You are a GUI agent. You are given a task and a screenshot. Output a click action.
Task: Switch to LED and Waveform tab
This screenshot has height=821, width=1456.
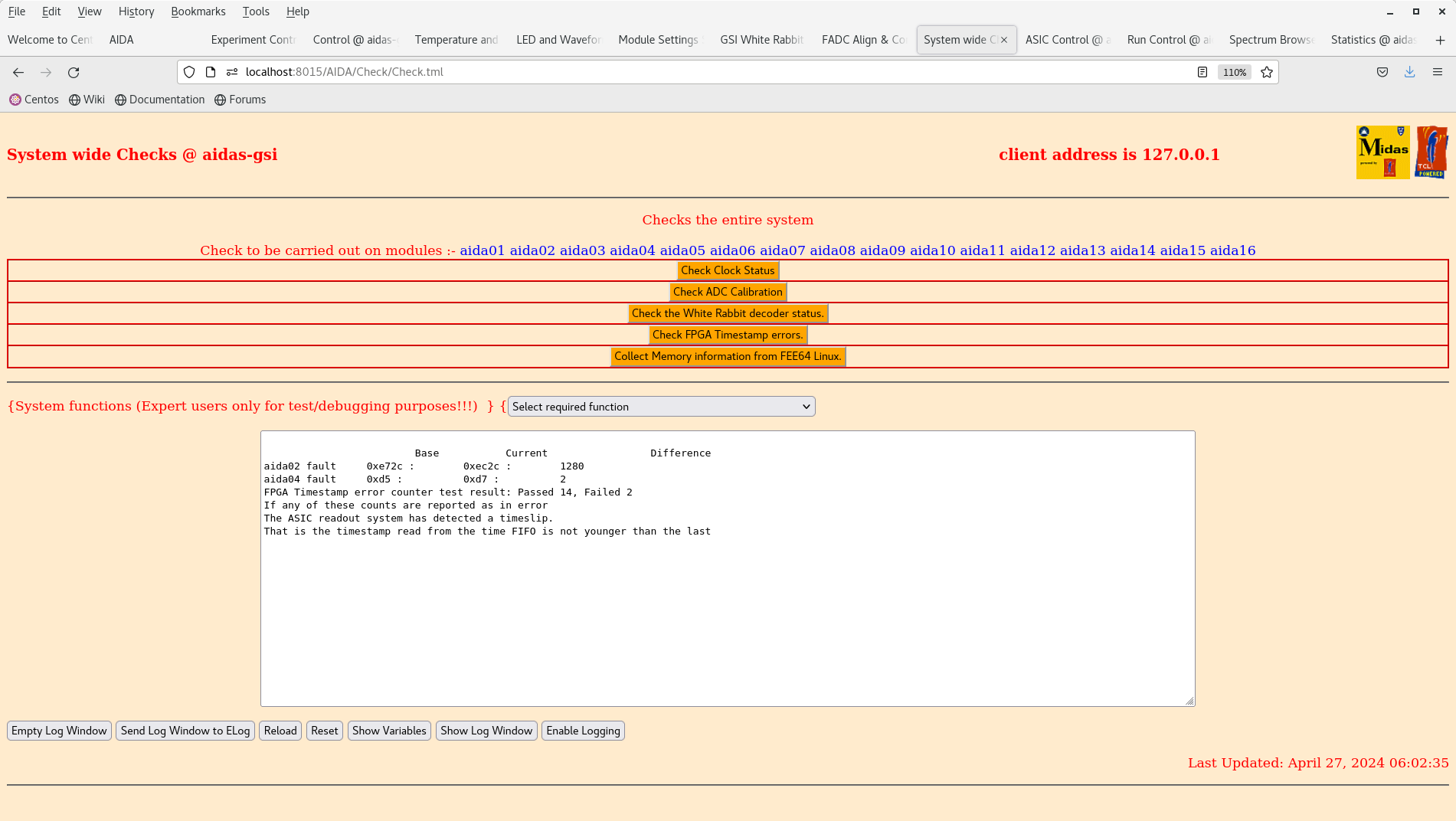pos(559,40)
